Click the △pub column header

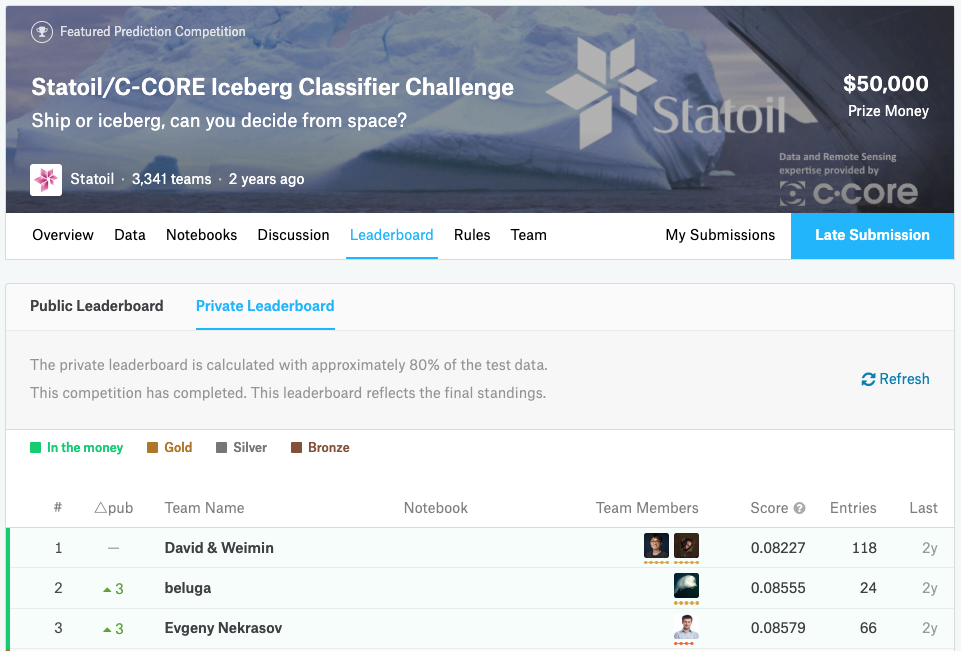(x=114, y=508)
